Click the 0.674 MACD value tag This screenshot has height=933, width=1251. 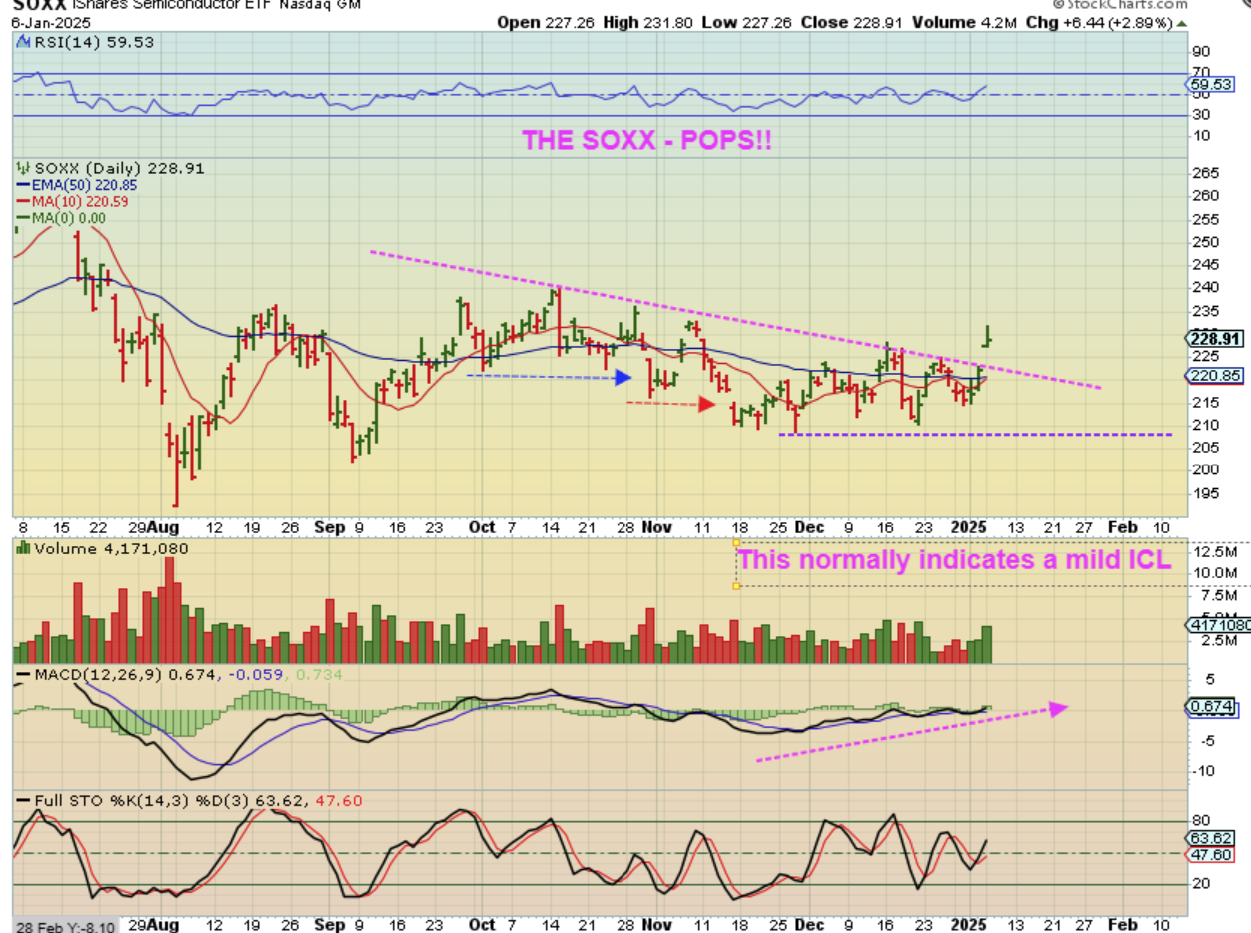[1217, 706]
